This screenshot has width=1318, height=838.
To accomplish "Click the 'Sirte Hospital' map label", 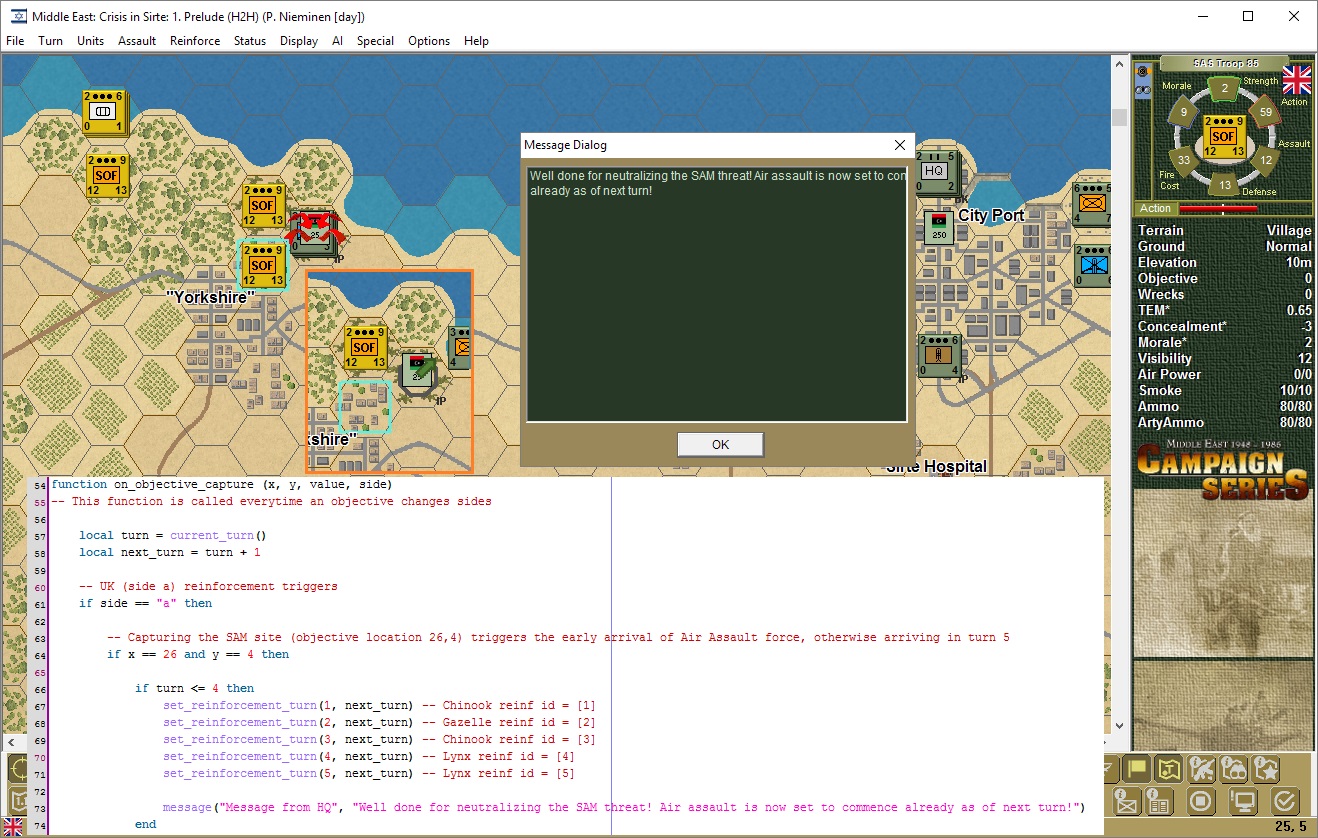I will [x=936, y=466].
